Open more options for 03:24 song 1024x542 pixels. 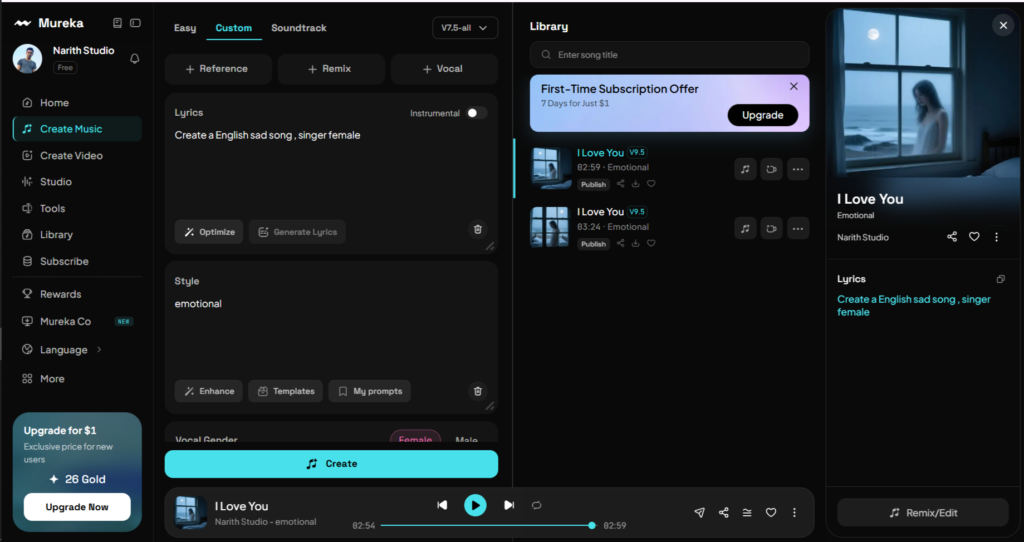pos(797,229)
